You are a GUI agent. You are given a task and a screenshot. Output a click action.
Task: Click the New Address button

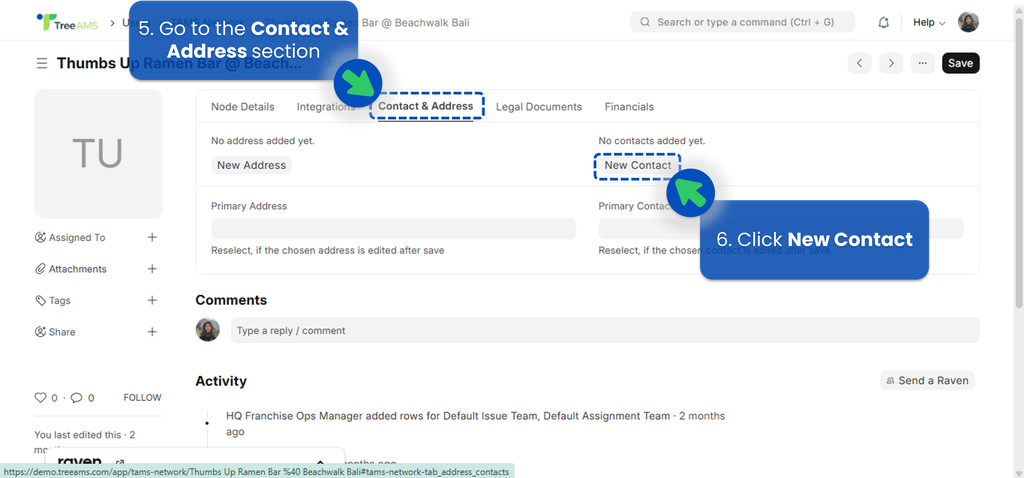coord(251,165)
